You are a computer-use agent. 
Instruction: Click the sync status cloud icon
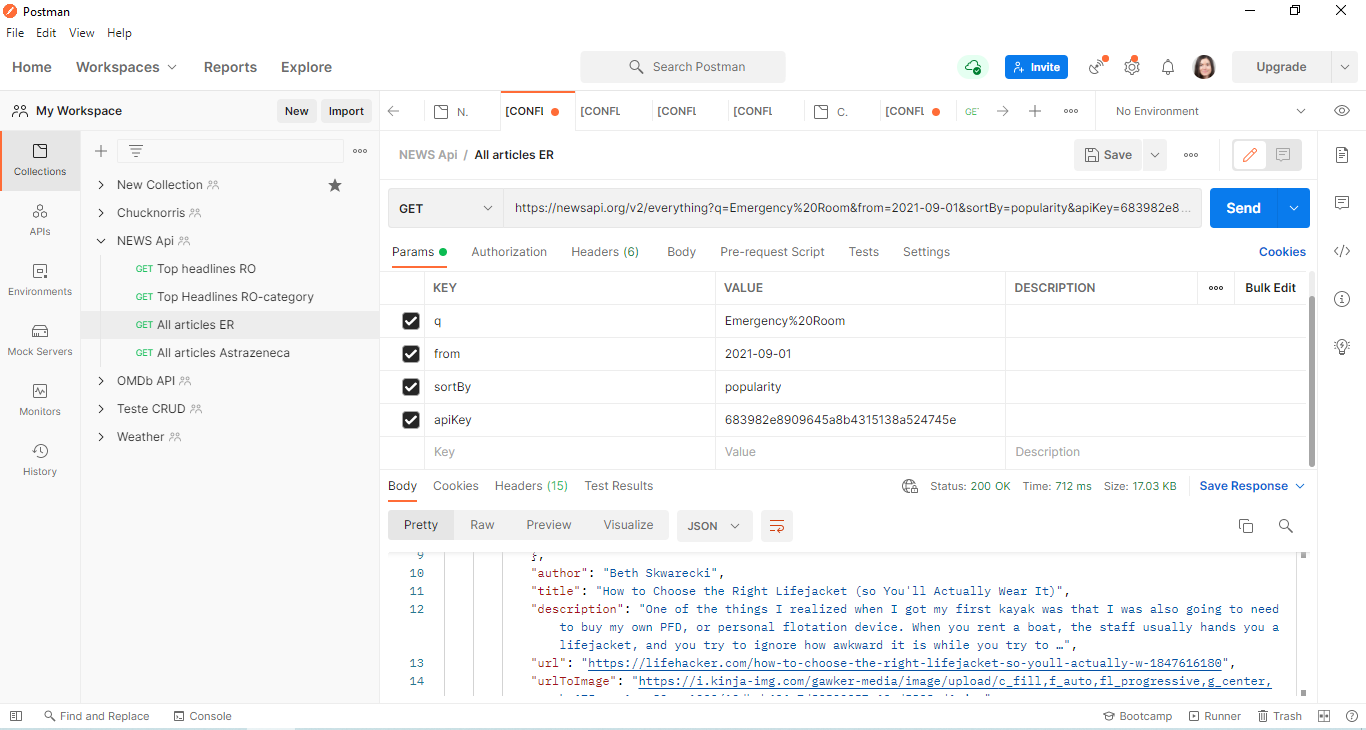click(972, 67)
